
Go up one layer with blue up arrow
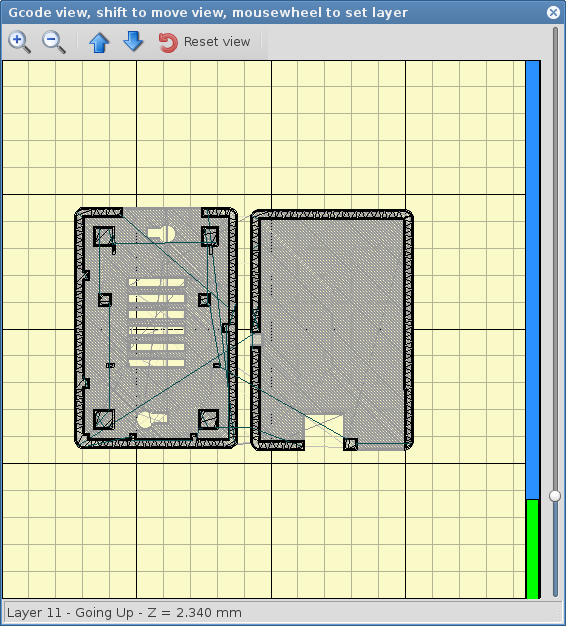(x=99, y=42)
